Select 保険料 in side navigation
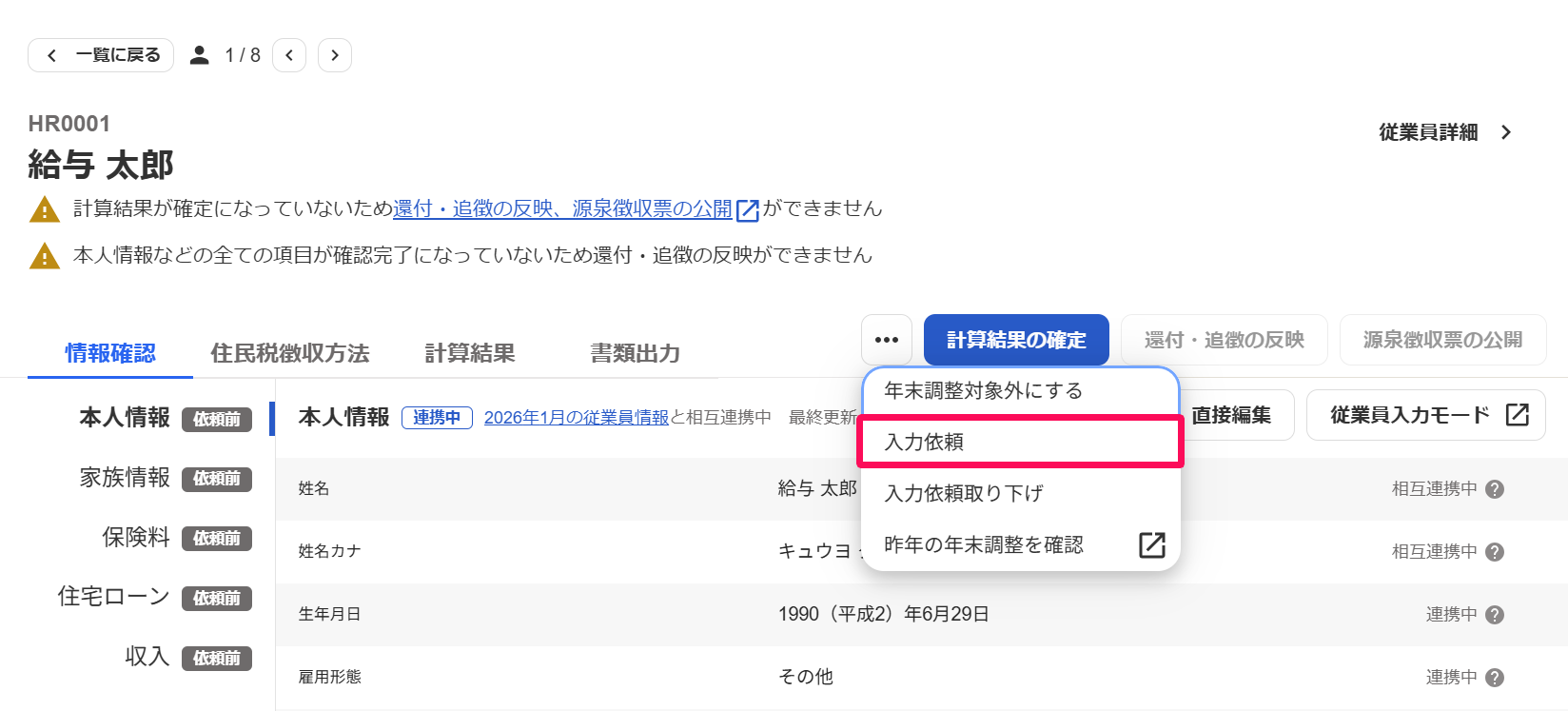The image size is (1568, 711). coord(136,537)
